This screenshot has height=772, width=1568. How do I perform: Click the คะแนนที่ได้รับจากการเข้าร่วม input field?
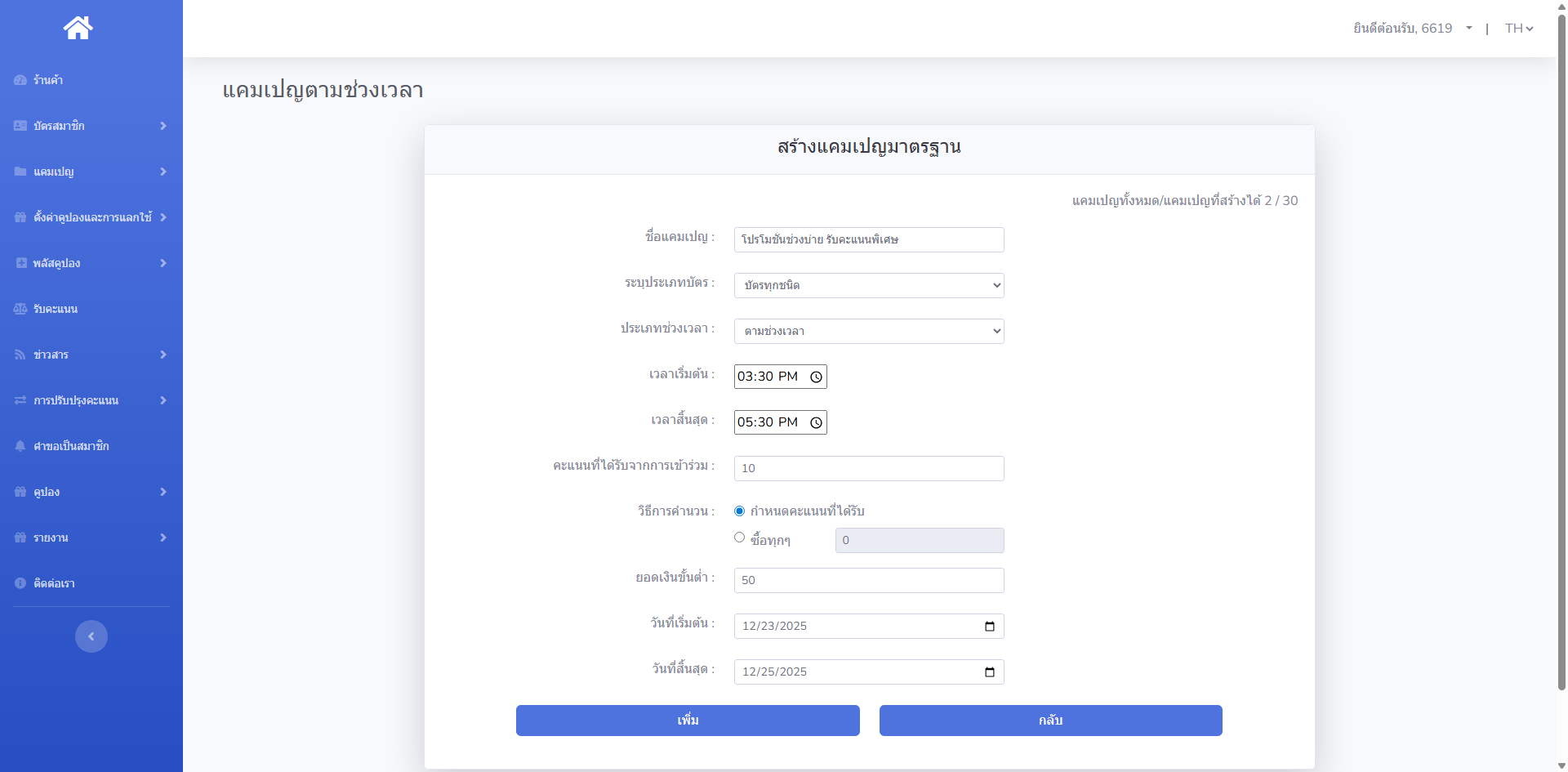point(869,468)
